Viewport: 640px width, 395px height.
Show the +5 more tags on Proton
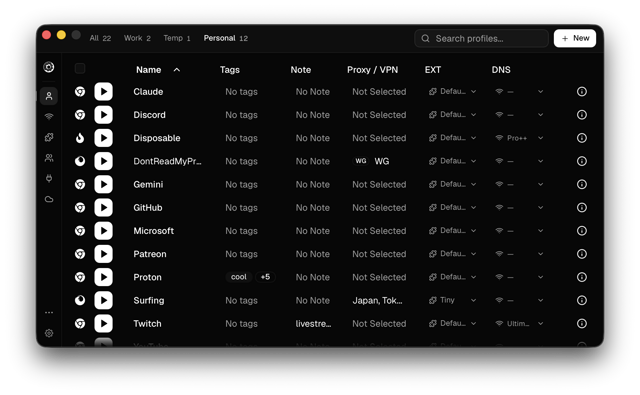[x=265, y=277]
